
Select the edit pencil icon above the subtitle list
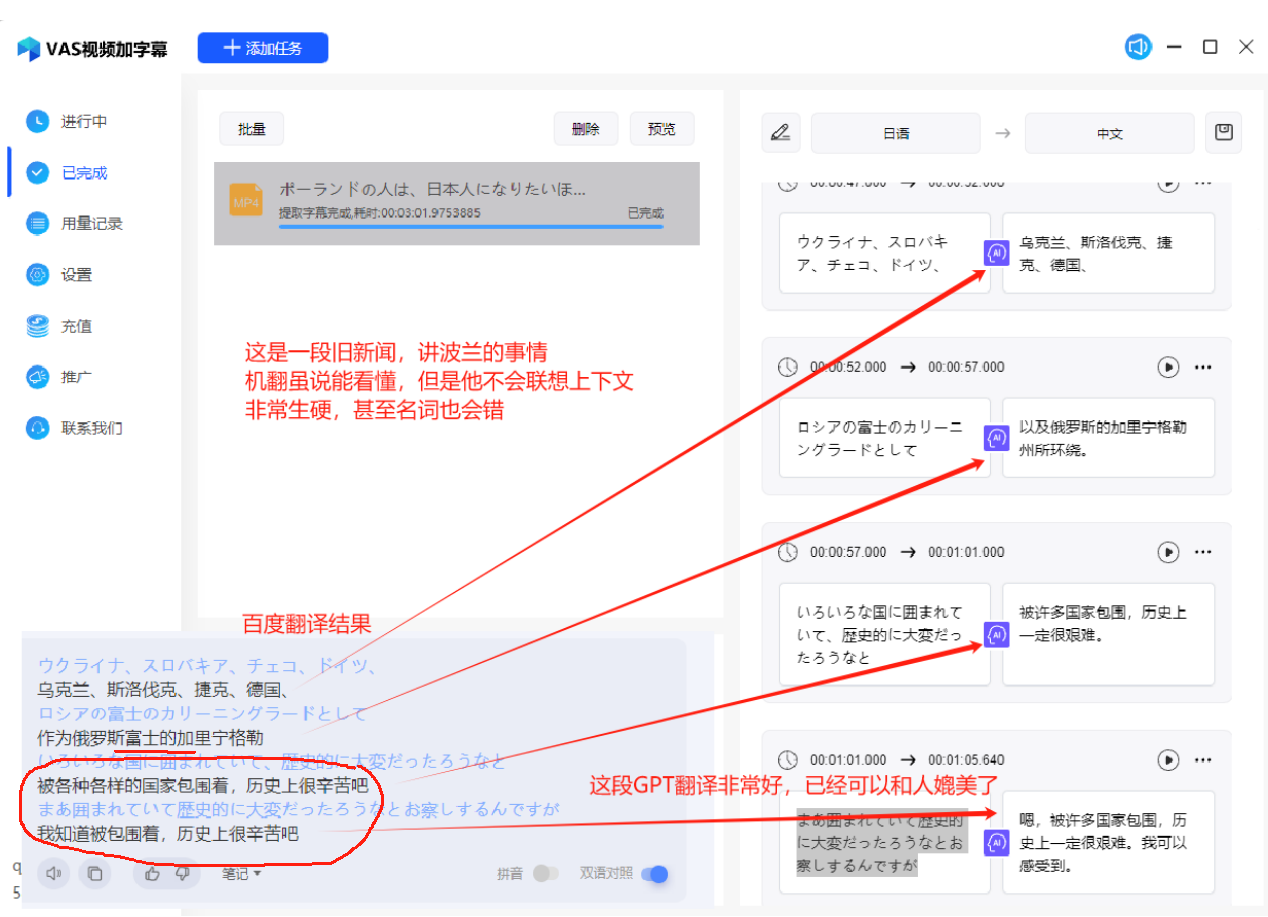click(781, 132)
